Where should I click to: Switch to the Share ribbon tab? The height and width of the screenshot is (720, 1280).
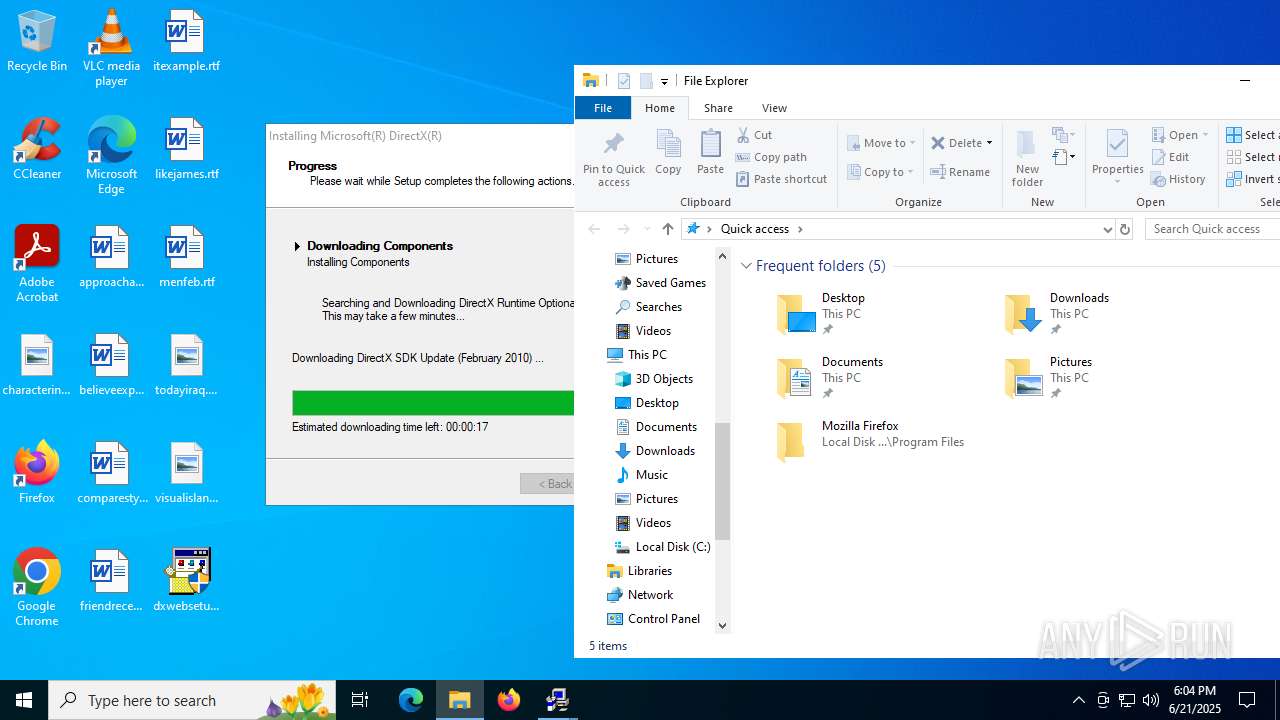coord(718,108)
